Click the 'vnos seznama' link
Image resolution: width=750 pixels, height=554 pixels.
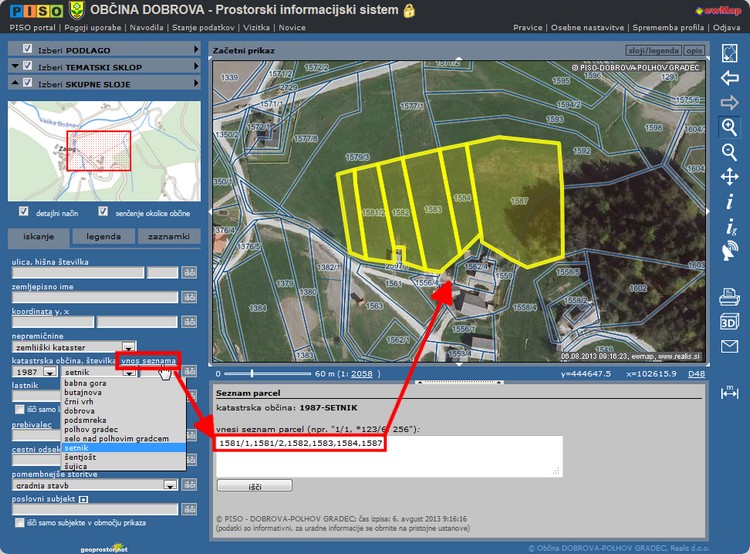150,360
